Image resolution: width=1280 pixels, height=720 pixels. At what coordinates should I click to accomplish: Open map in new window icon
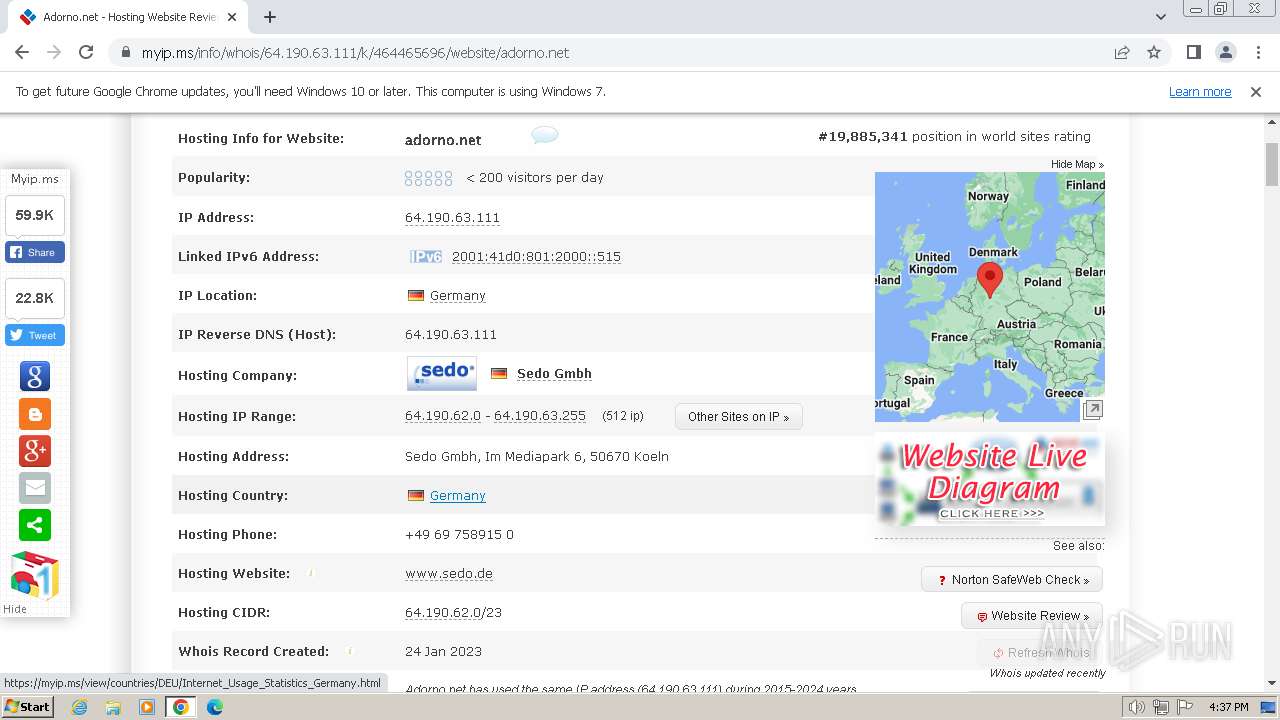[x=1093, y=409]
